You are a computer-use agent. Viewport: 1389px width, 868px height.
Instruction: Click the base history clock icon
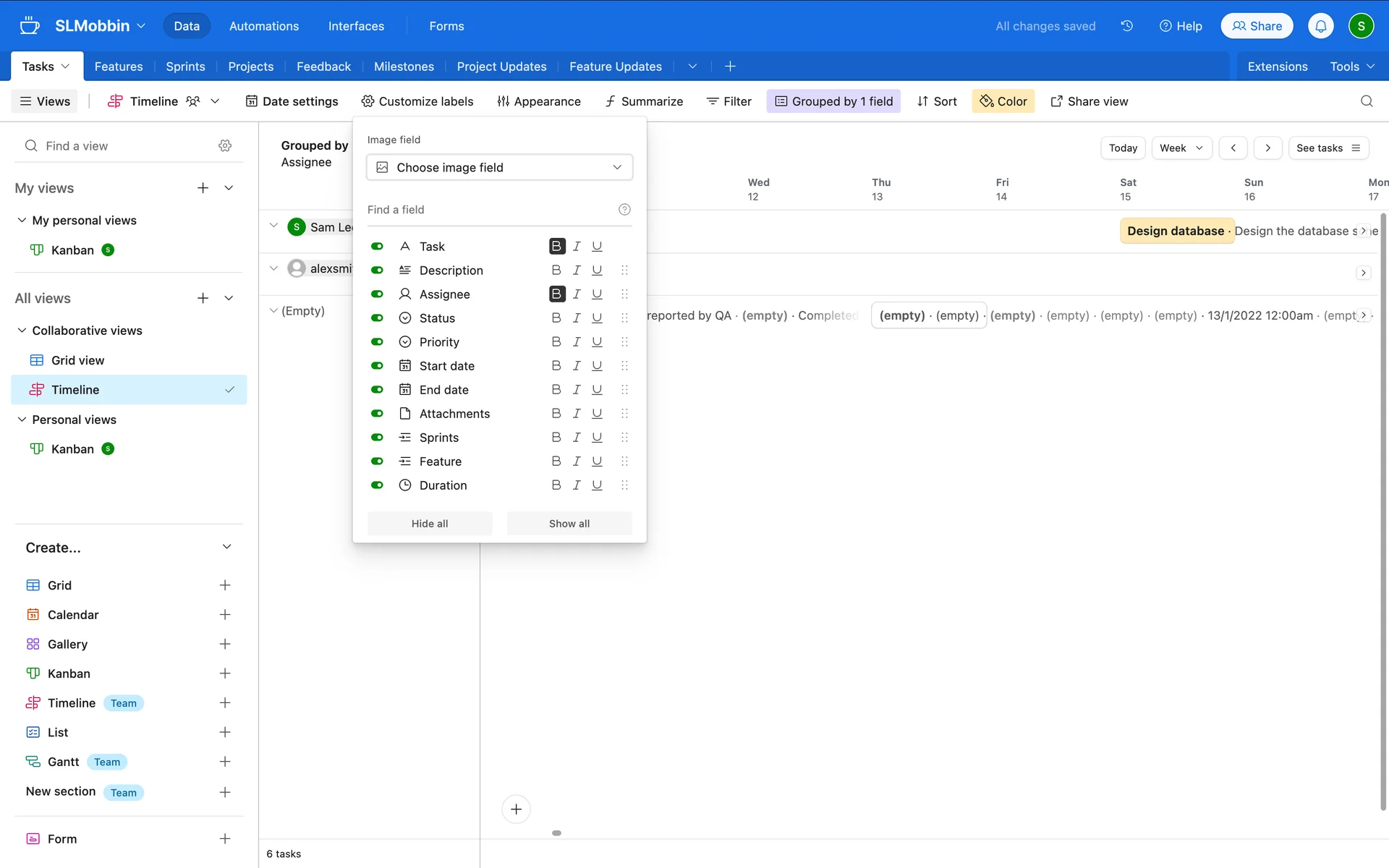(1126, 26)
